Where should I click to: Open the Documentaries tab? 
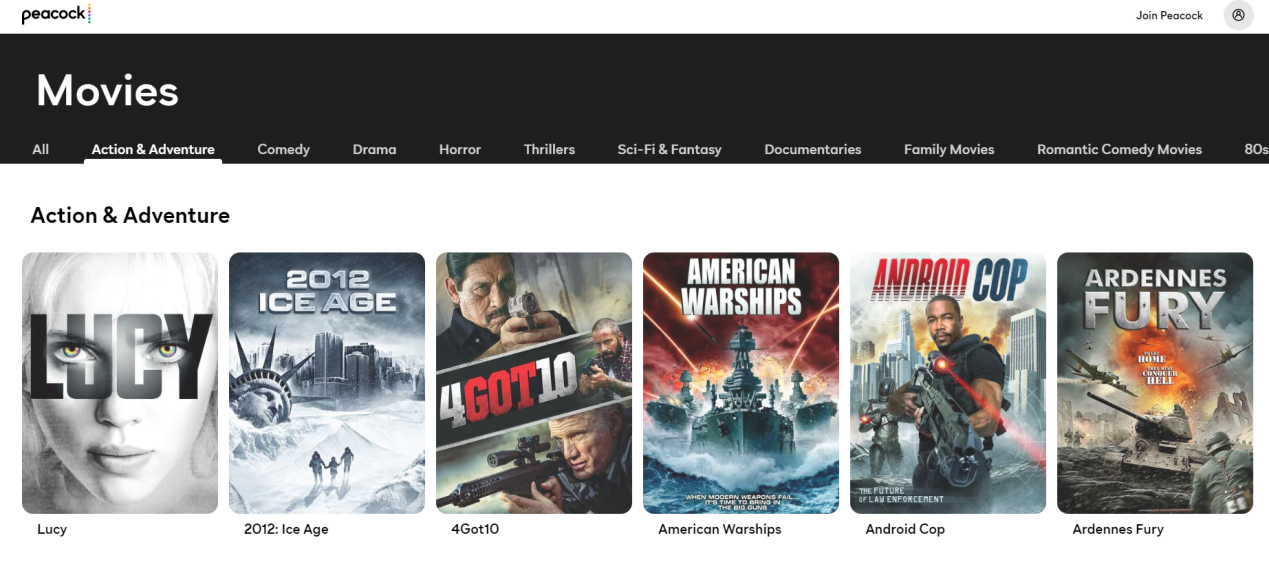812,149
